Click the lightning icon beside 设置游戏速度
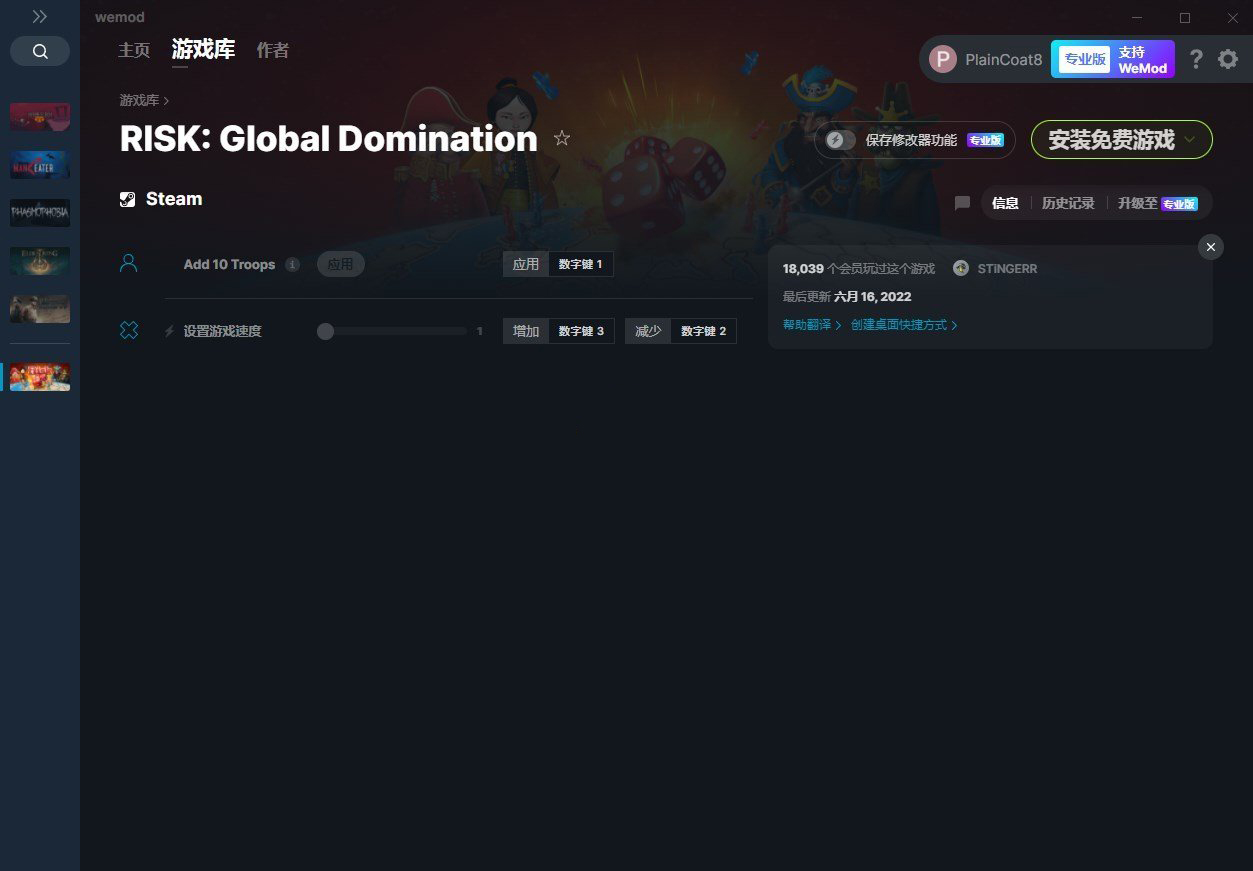Viewport: 1253px width, 871px height. [170, 331]
